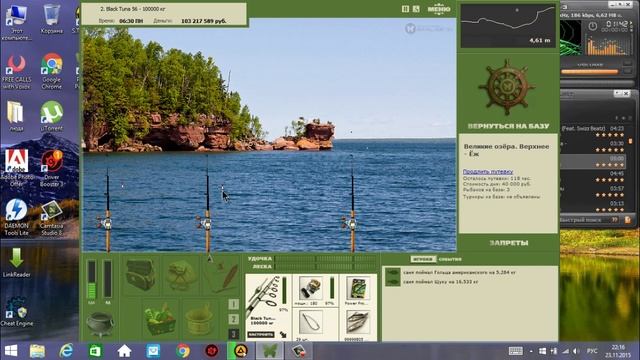Open DAEMON Tools Lite desktop shortcut
The height and width of the screenshot is (360, 640).
click(16, 217)
